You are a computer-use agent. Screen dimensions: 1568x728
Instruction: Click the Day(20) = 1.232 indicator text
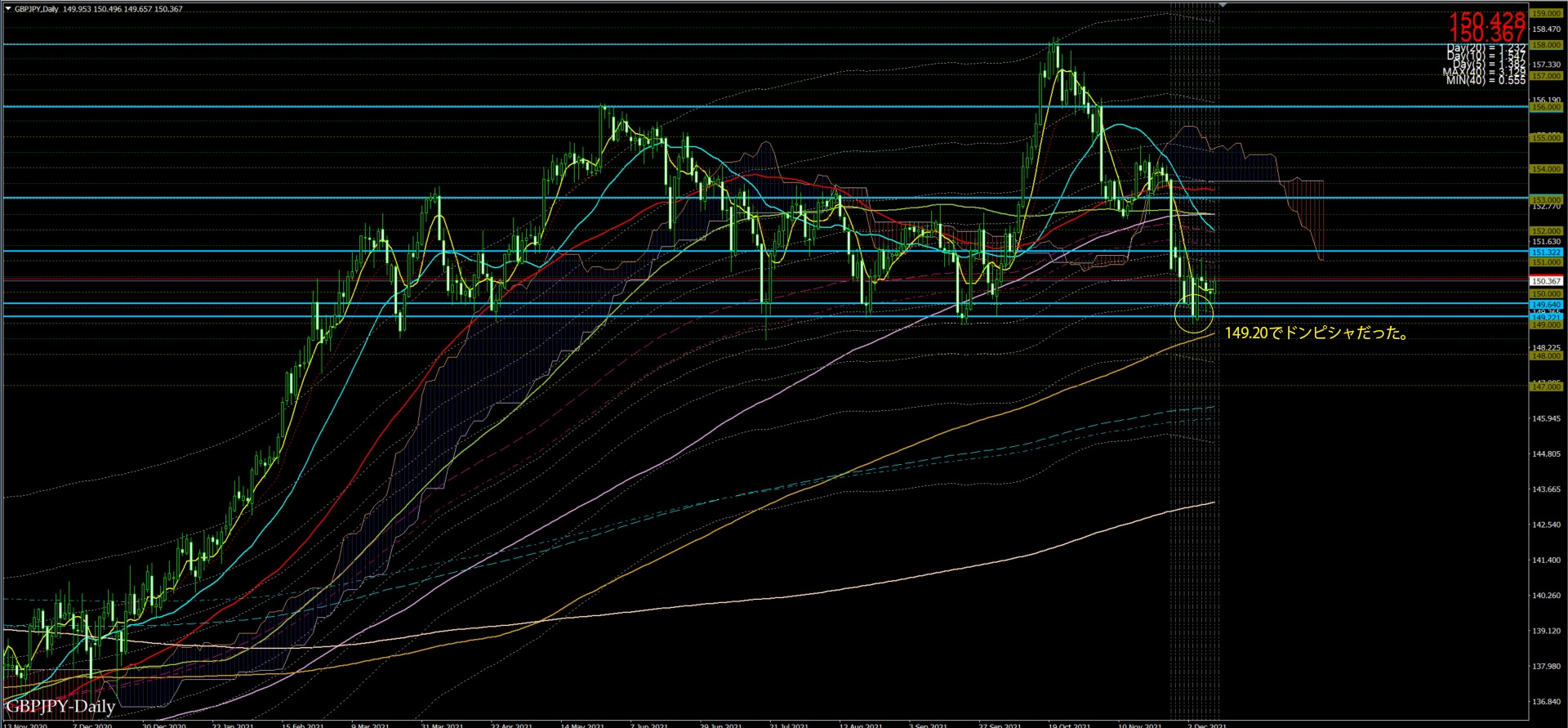[1486, 48]
